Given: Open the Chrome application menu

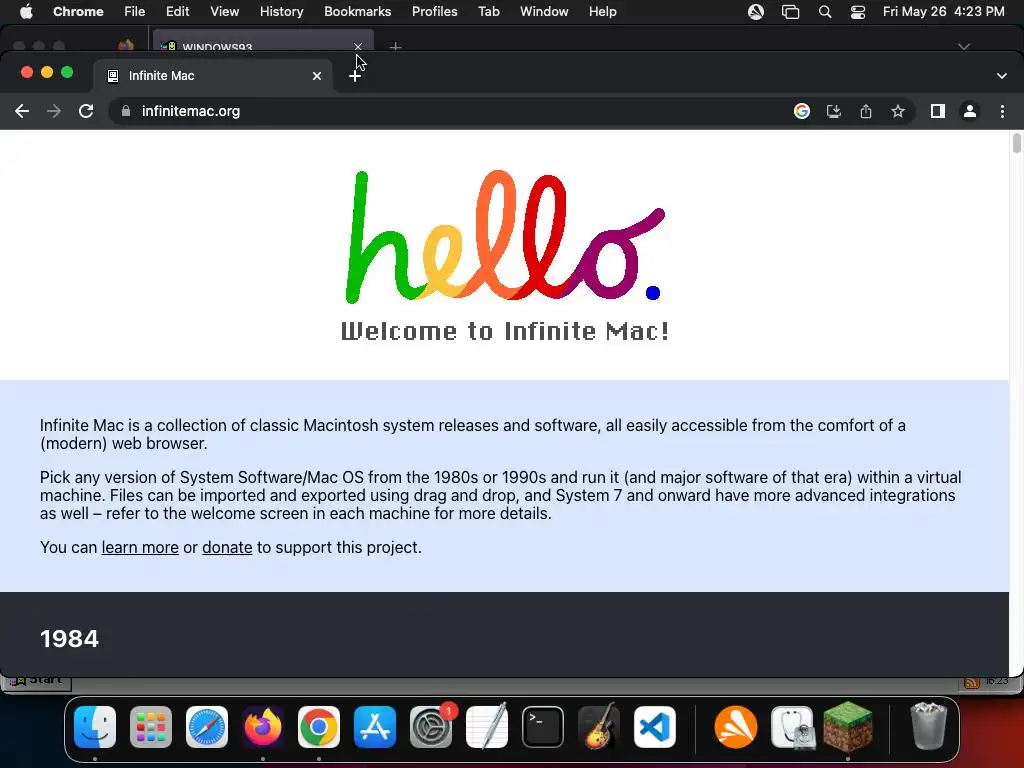Looking at the screenshot, I should [78, 12].
